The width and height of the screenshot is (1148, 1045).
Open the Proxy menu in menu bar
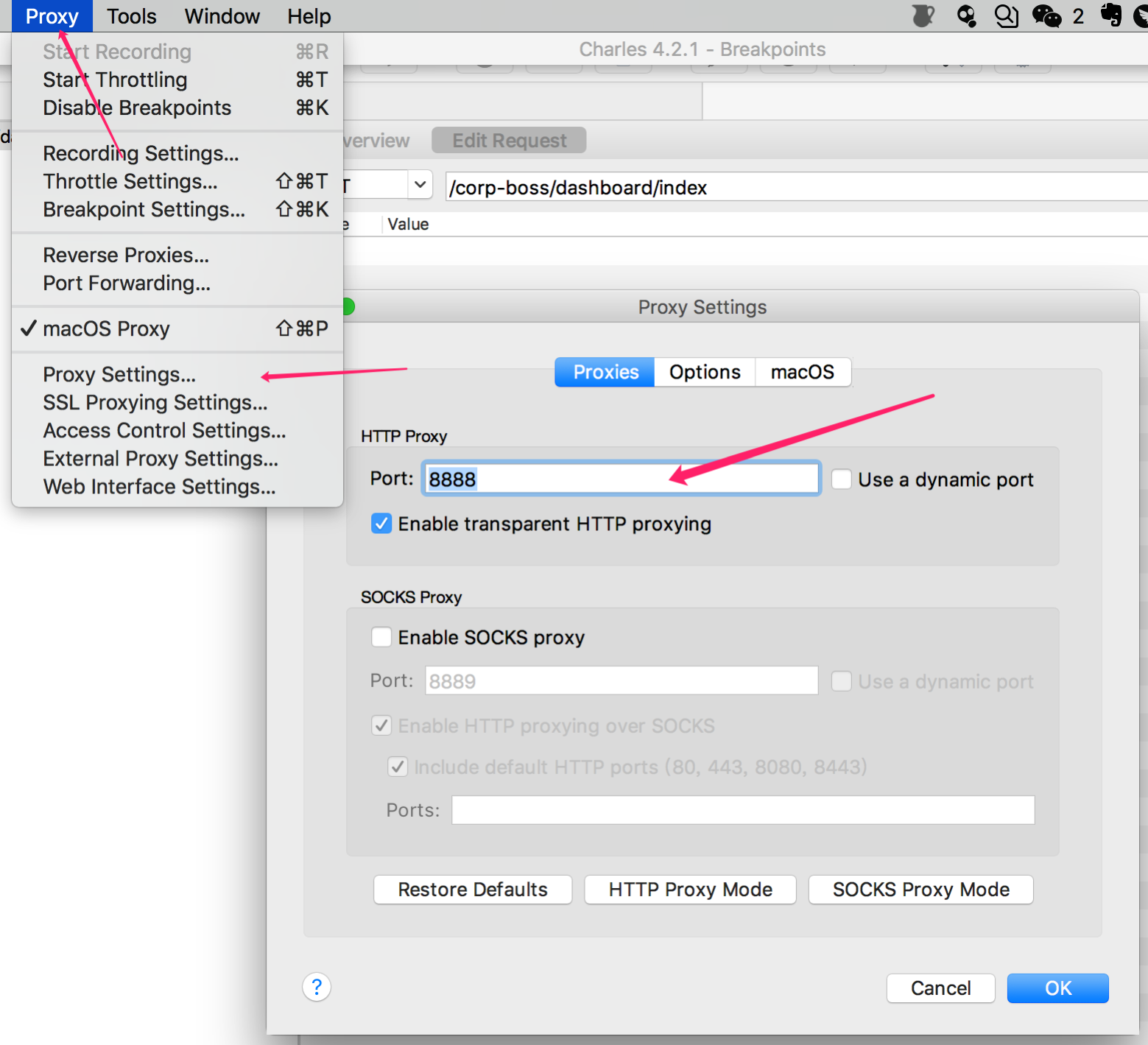[x=52, y=16]
